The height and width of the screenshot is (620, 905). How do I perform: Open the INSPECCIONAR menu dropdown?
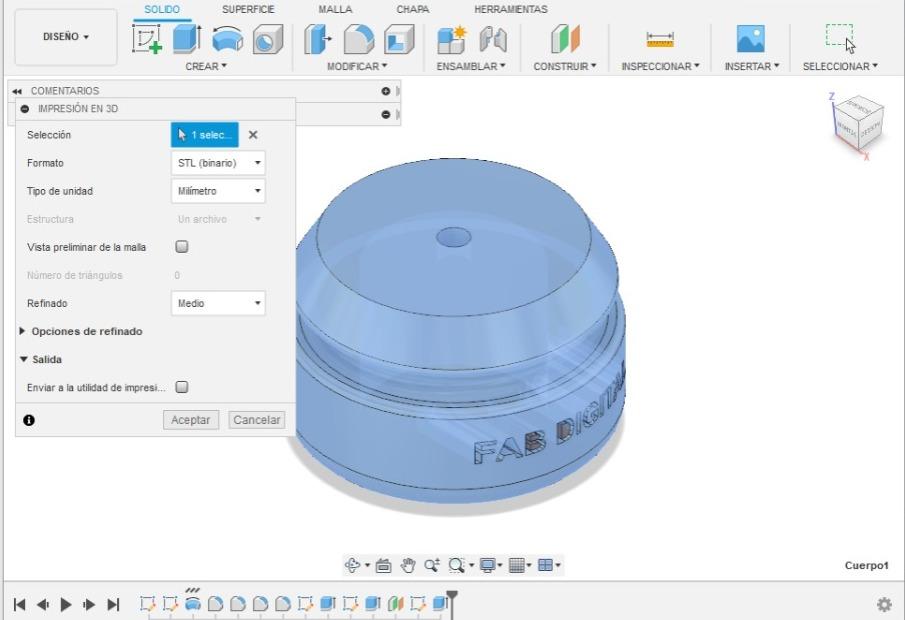[x=660, y=66]
